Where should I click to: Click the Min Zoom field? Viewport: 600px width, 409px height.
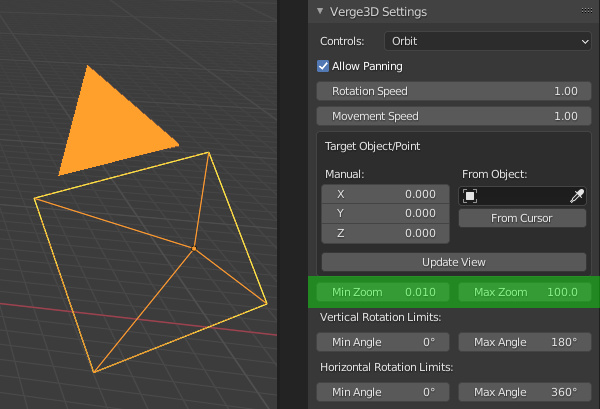[x=383, y=292]
